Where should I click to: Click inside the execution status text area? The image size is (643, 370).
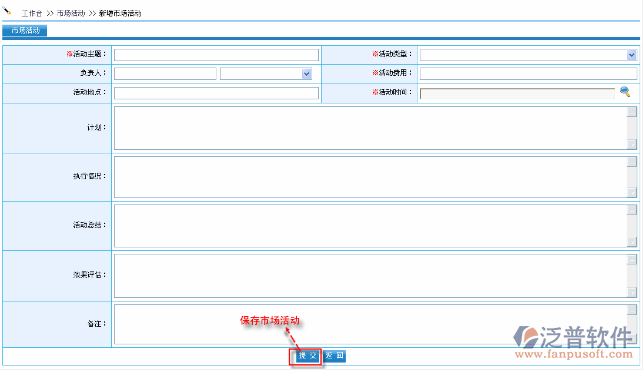pos(370,177)
